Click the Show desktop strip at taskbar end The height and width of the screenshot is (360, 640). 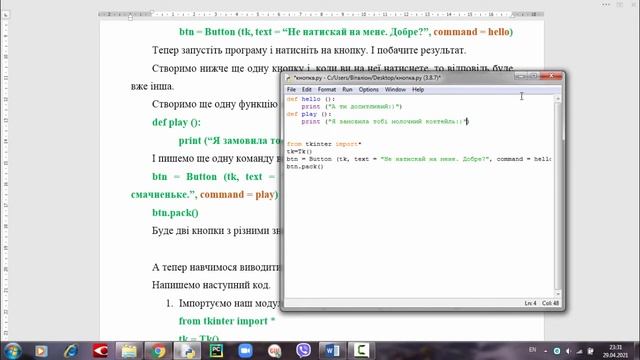coord(637,351)
